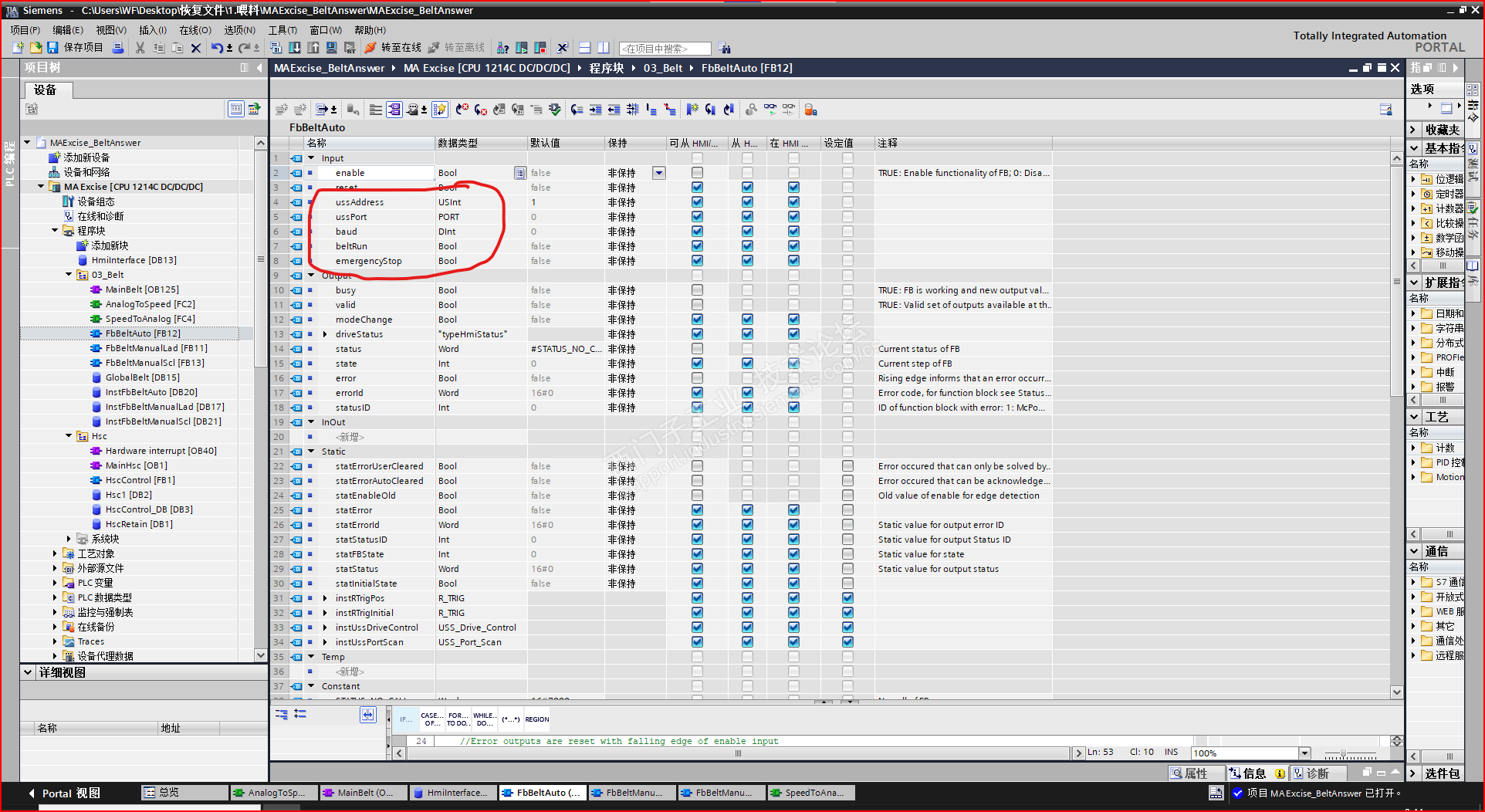Open the 在线(O) menu
This screenshot has width=1485, height=812.
point(195,30)
